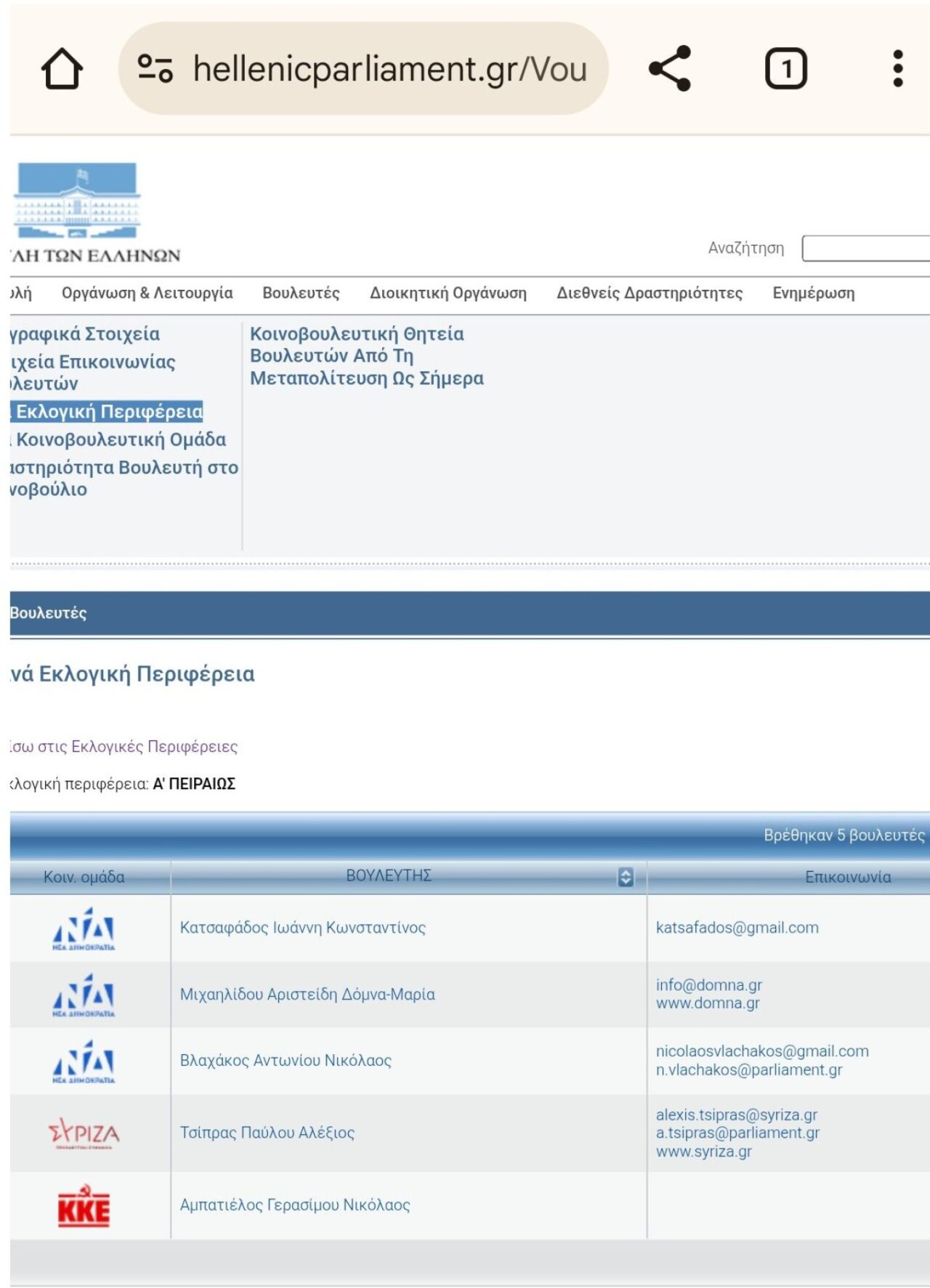Click the Αναζήτηση search input field
Viewport: 930px width, 1288px height.
pyautogui.click(x=865, y=248)
